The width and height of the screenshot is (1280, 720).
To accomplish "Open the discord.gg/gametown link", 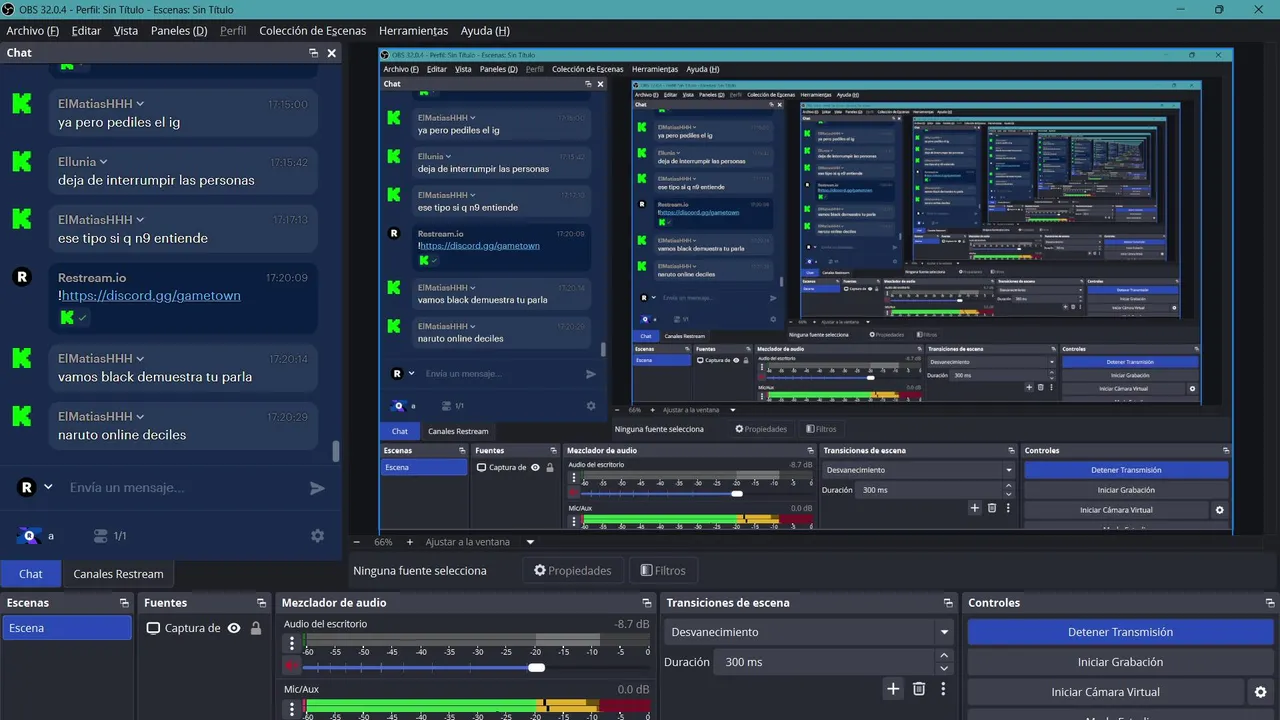I will coord(151,296).
